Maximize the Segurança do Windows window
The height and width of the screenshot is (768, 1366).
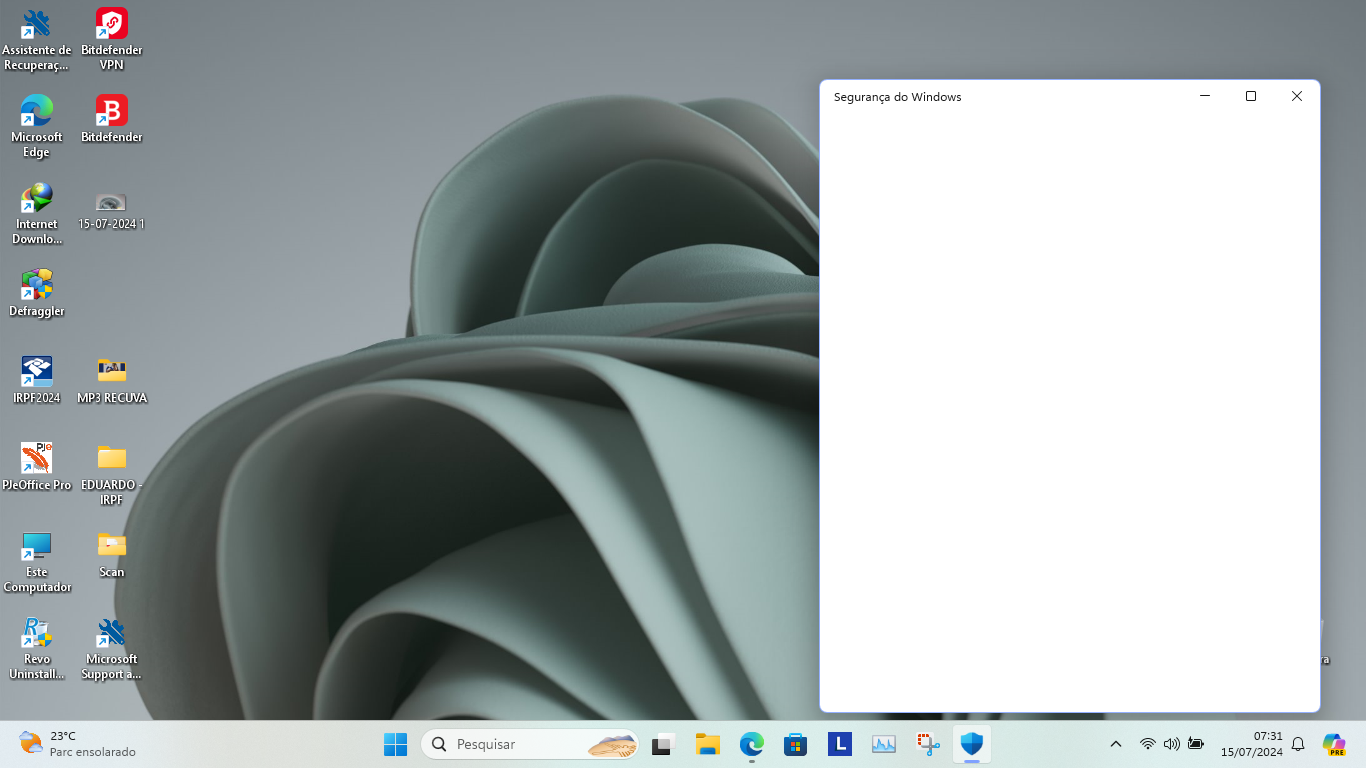[1250, 96]
